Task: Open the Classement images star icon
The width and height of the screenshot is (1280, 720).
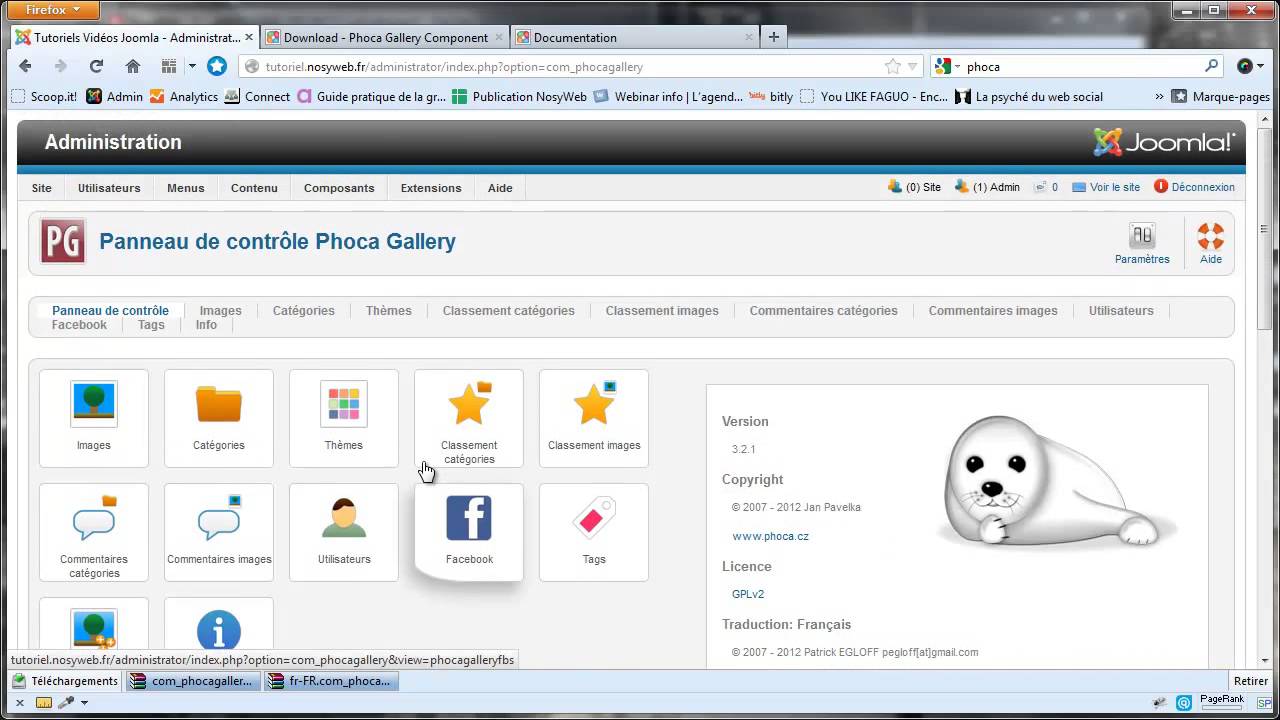Action: [x=594, y=418]
